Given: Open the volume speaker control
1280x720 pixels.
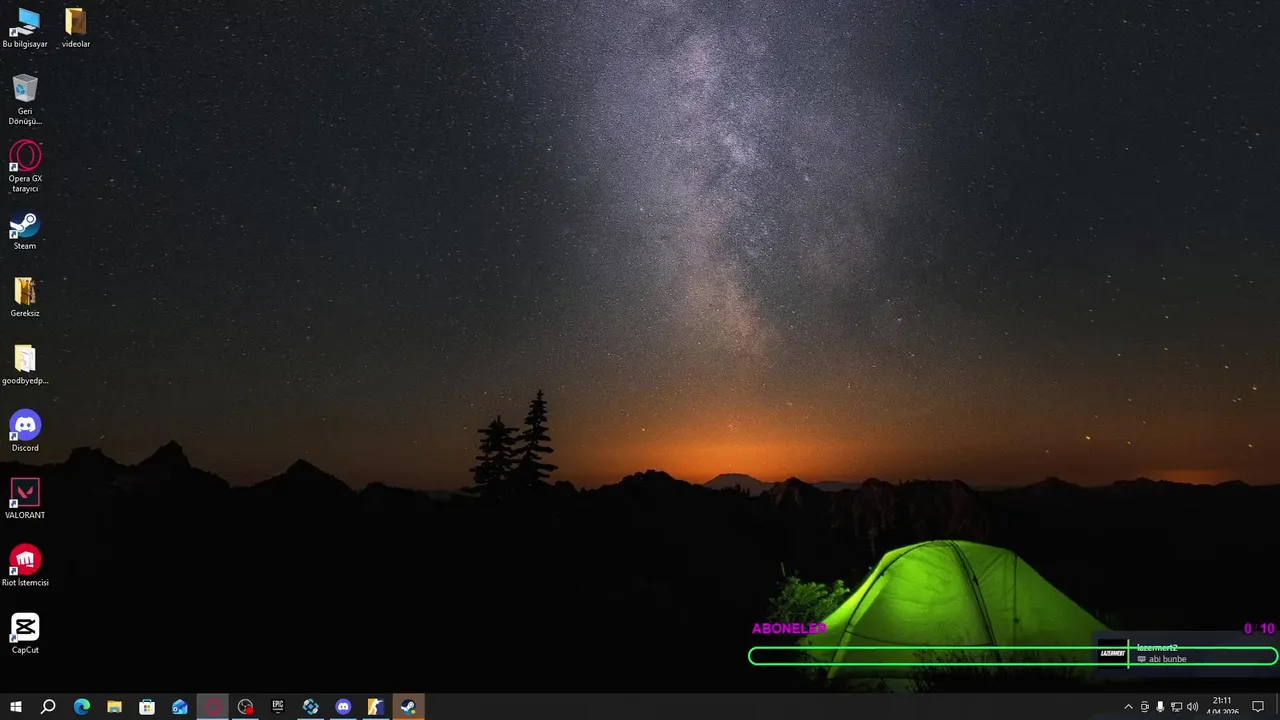Looking at the screenshot, I should (1192, 707).
